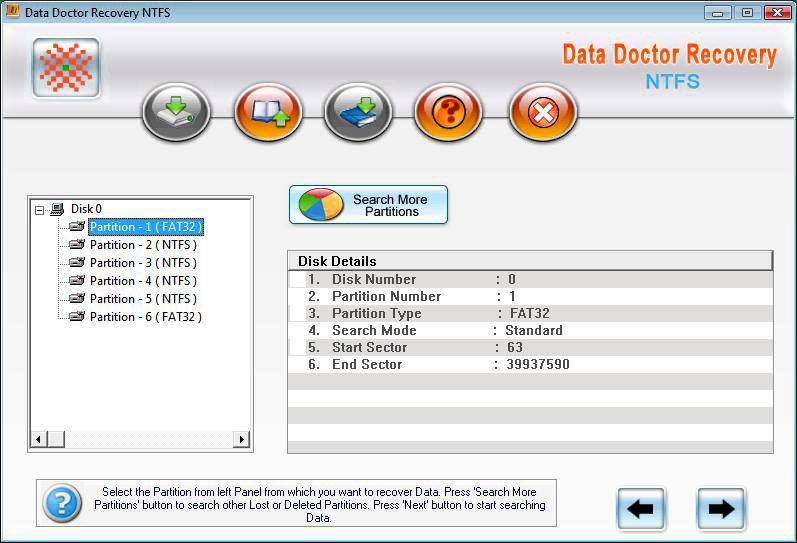Viewport: 797px width, 543px height.
Task: Minimize the Data Doctor Recovery window
Action: [x=718, y=13]
